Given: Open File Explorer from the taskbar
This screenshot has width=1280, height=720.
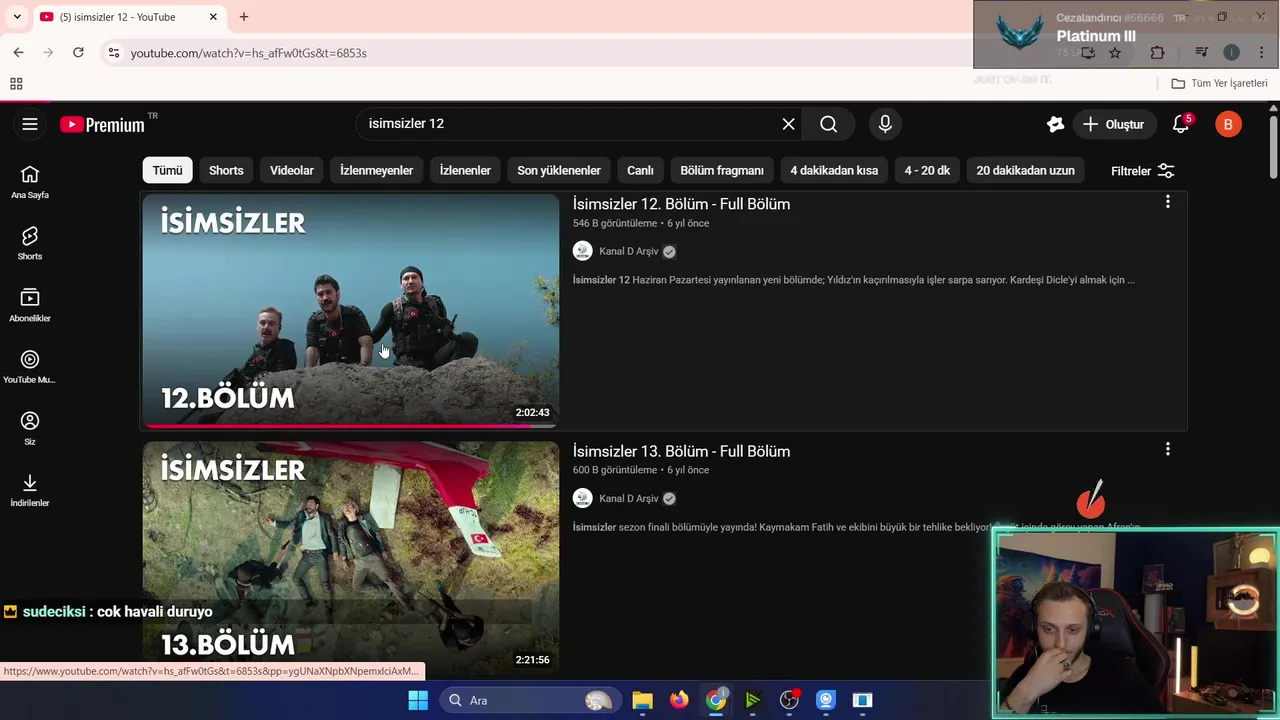Looking at the screenshot, I should coord(642,700).
